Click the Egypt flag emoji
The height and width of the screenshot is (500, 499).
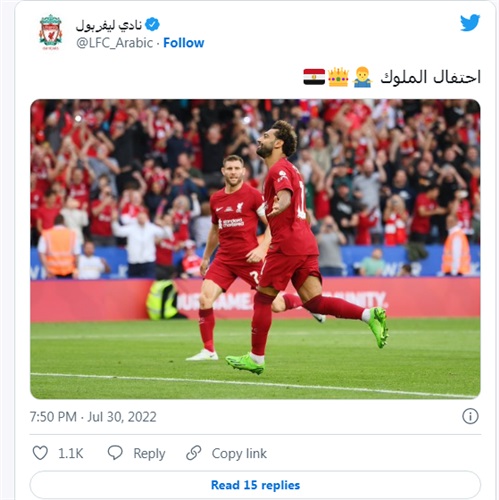point(314,77)
